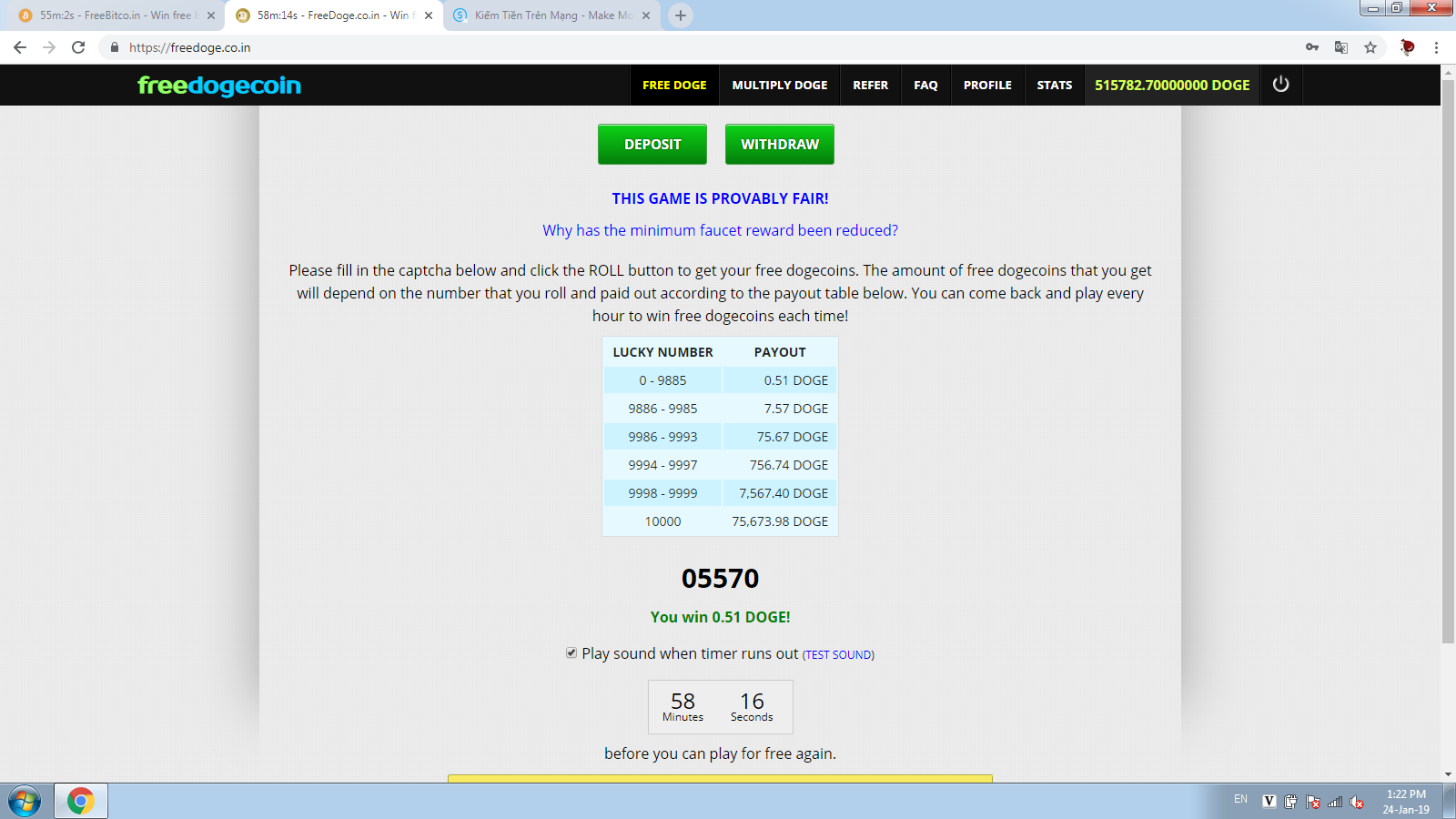Viewport: 1456px width, 819px height.
Task: Click the TEST SOUND link
Action: point(838,654)
